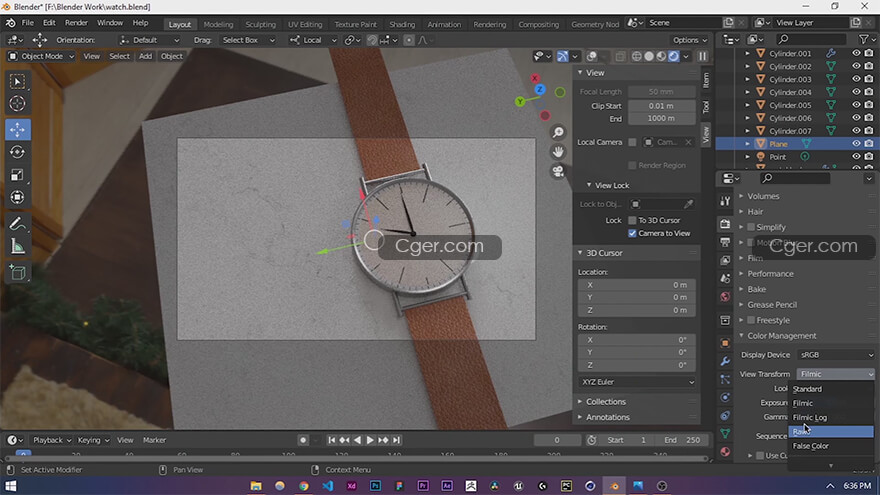Click the pan view hand icon

click(558, 152)
